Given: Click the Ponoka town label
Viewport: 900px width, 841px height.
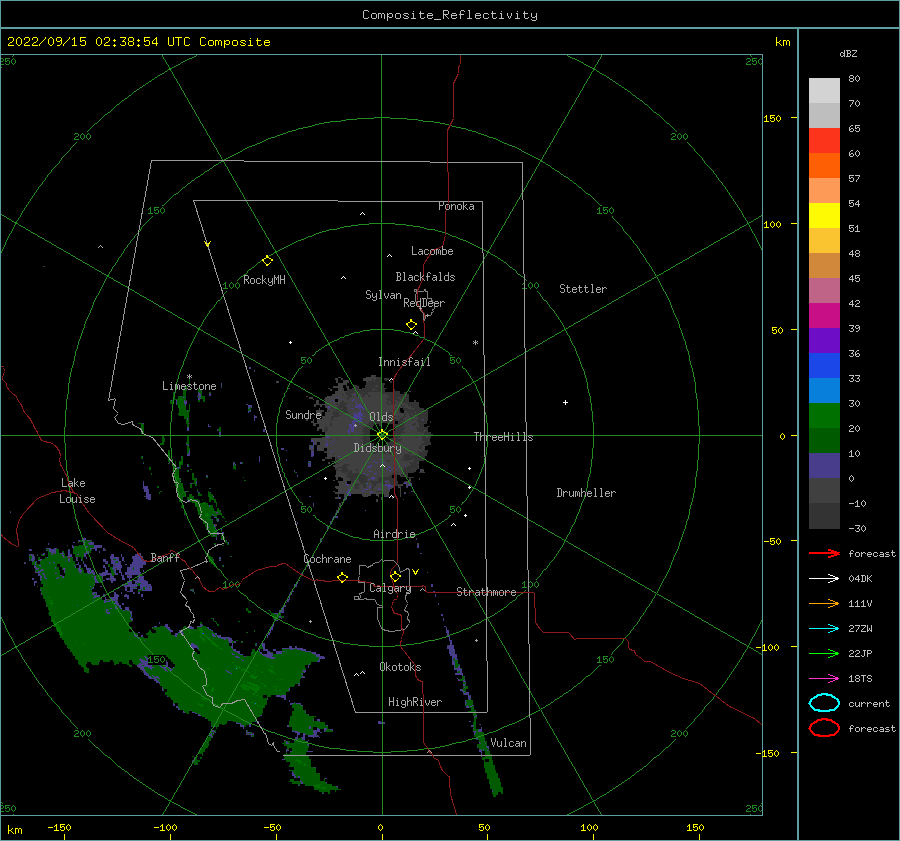Looking at the screenshot, I should [x=456, y=206].
